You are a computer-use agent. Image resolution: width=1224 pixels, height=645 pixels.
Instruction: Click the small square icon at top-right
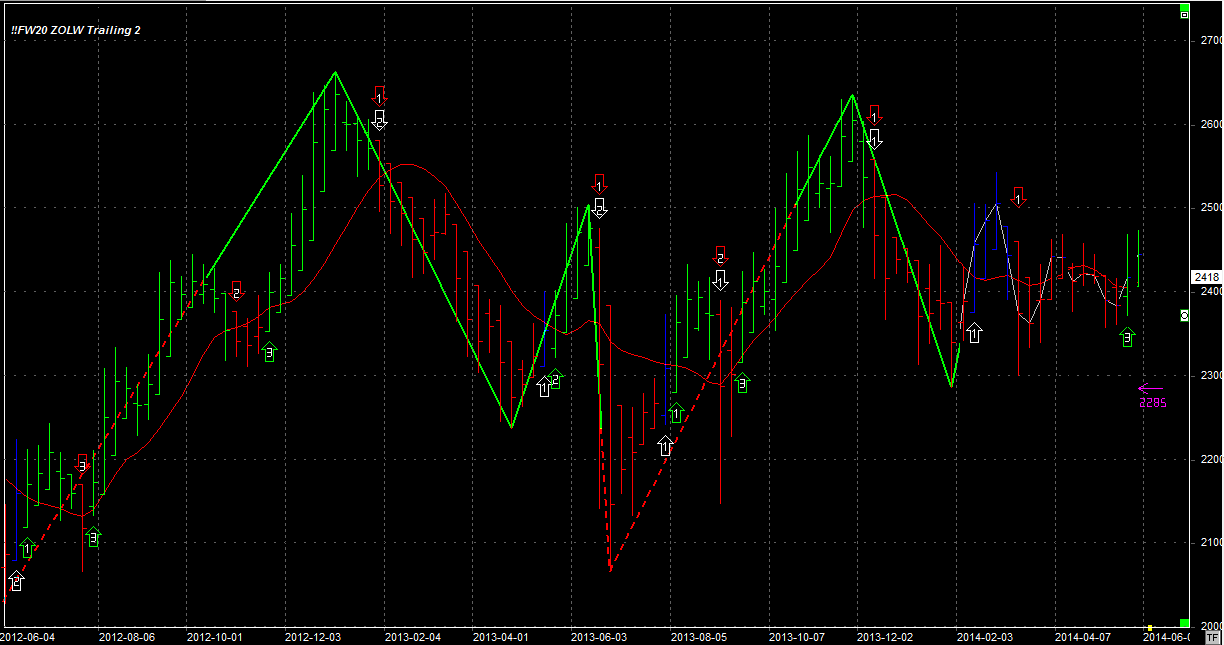(x=1185, y=15)
